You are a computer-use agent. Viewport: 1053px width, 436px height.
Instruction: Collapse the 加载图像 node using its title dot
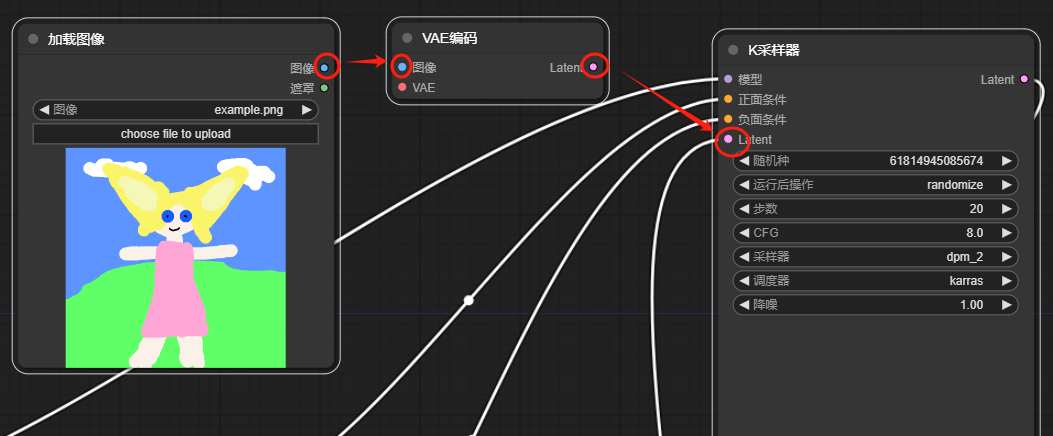coord(34,39)
